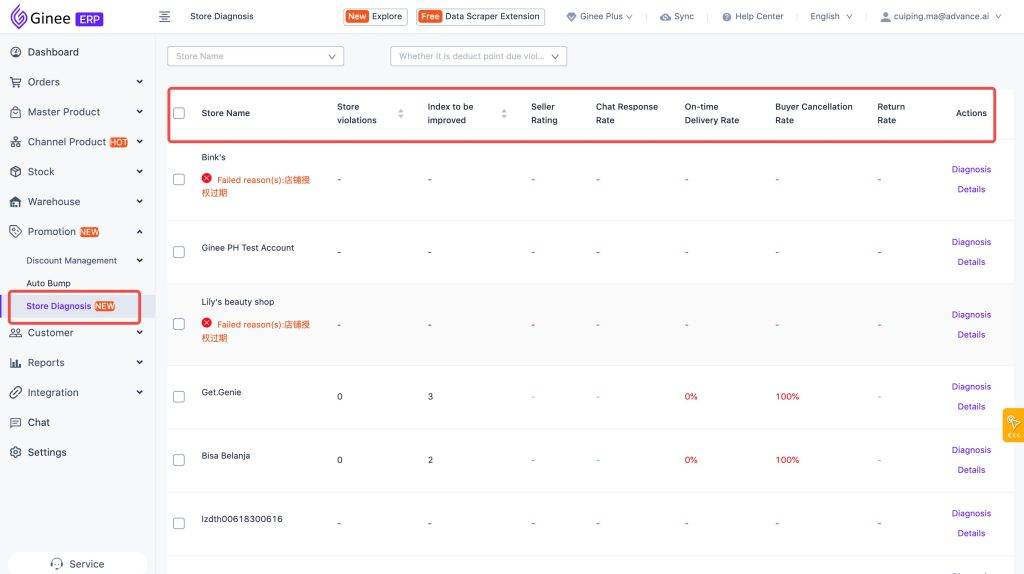This screenshot has width=1024, height=574.
Task: Click Details link for Bisa Belanja
Action: (971, 470)
